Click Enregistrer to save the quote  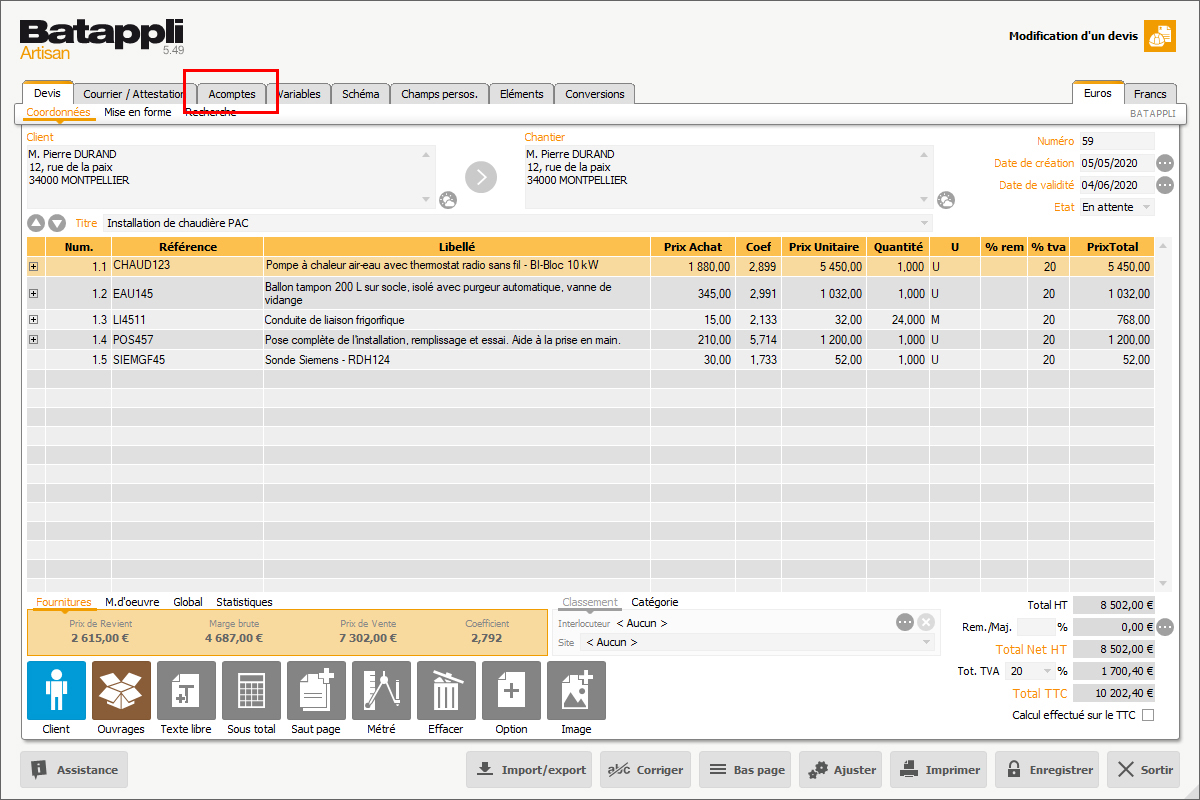pos(1046,770)
